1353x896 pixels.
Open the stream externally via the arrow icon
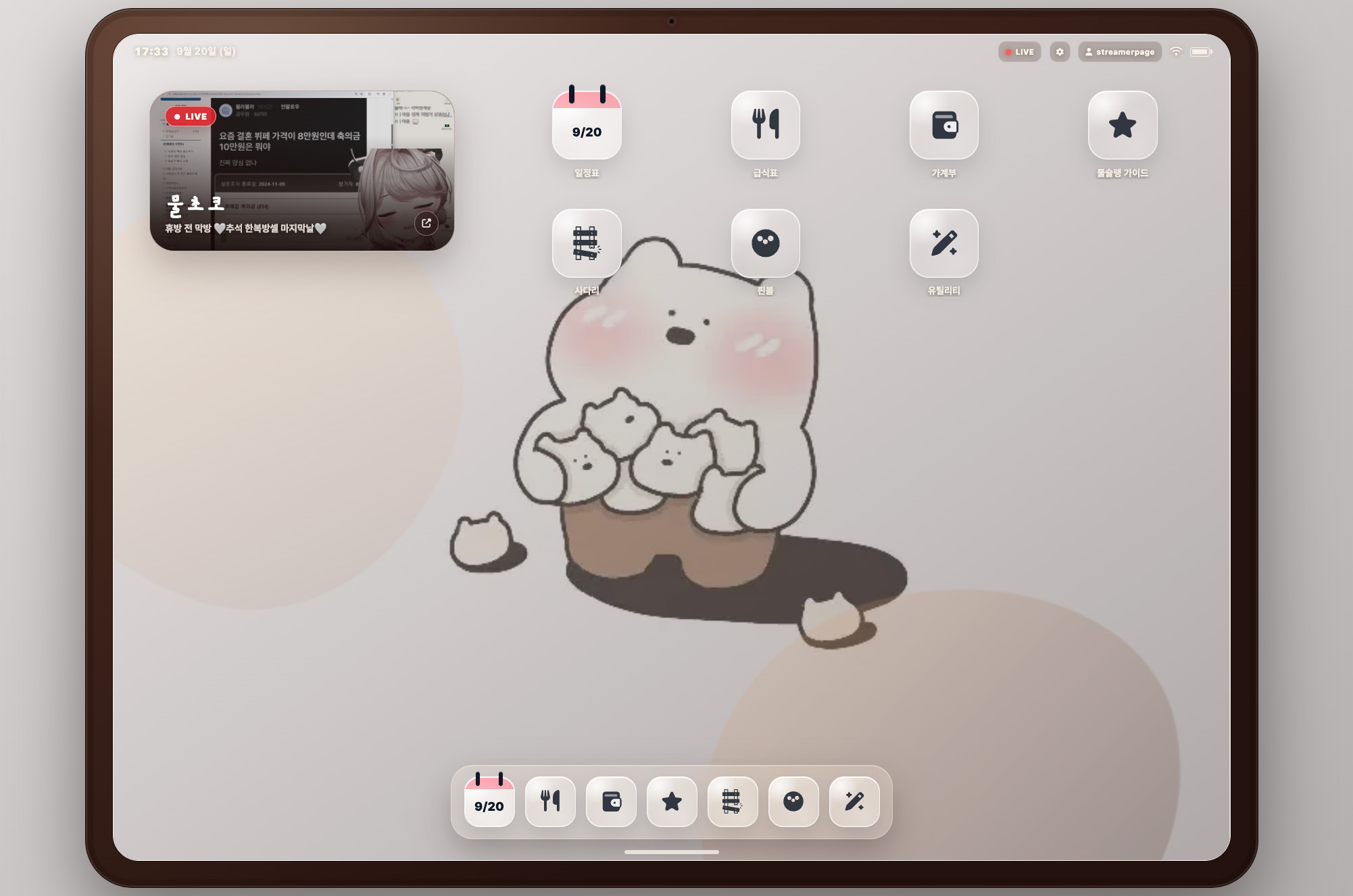426,223
